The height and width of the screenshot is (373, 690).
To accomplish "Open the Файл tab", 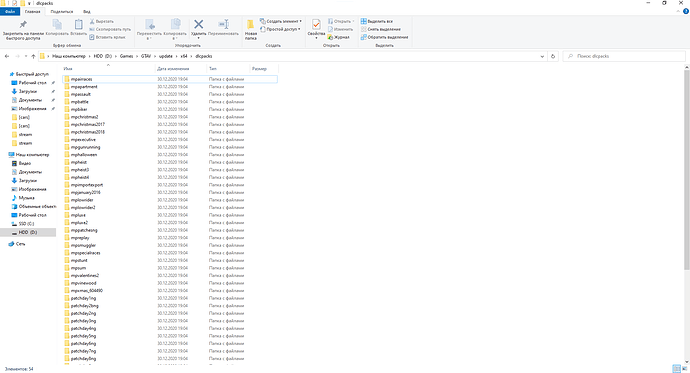I will [x=10, y=11].
